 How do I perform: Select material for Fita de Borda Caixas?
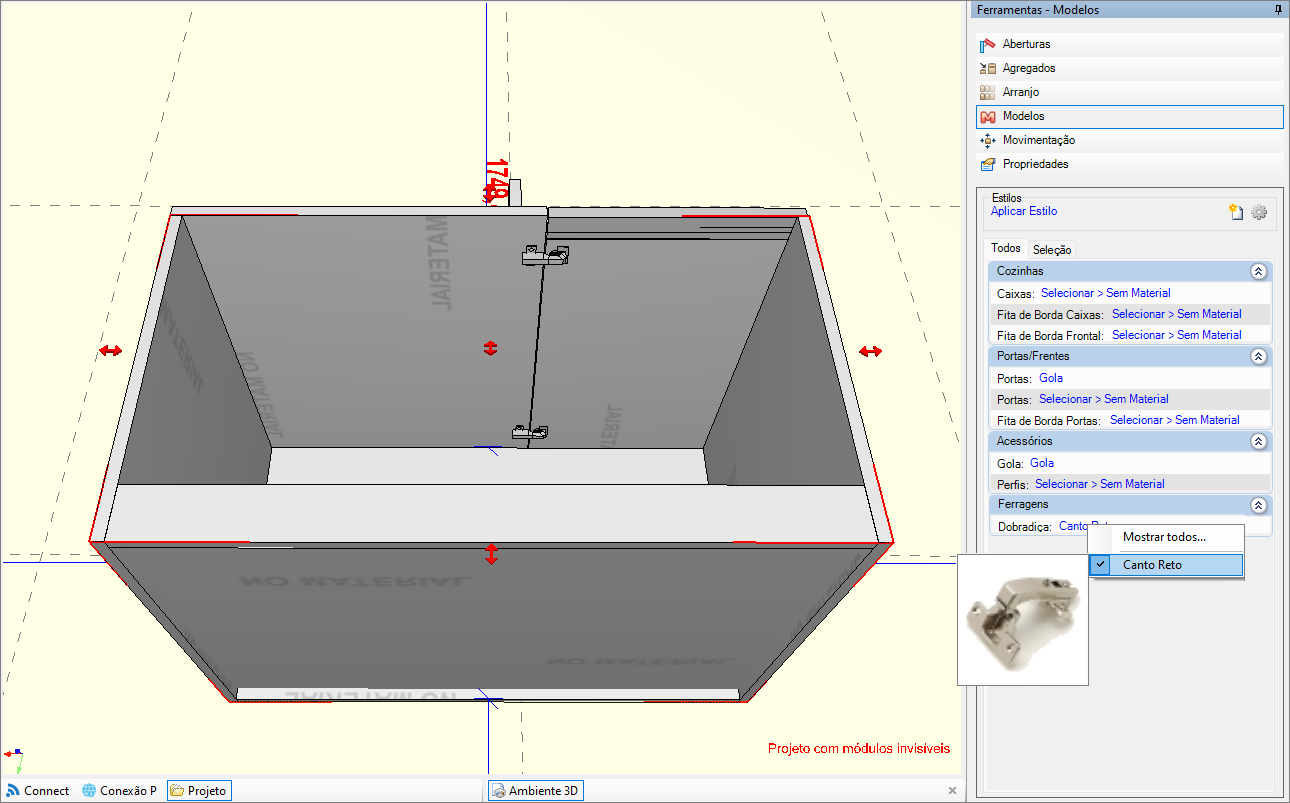[x=1177, y=314]
